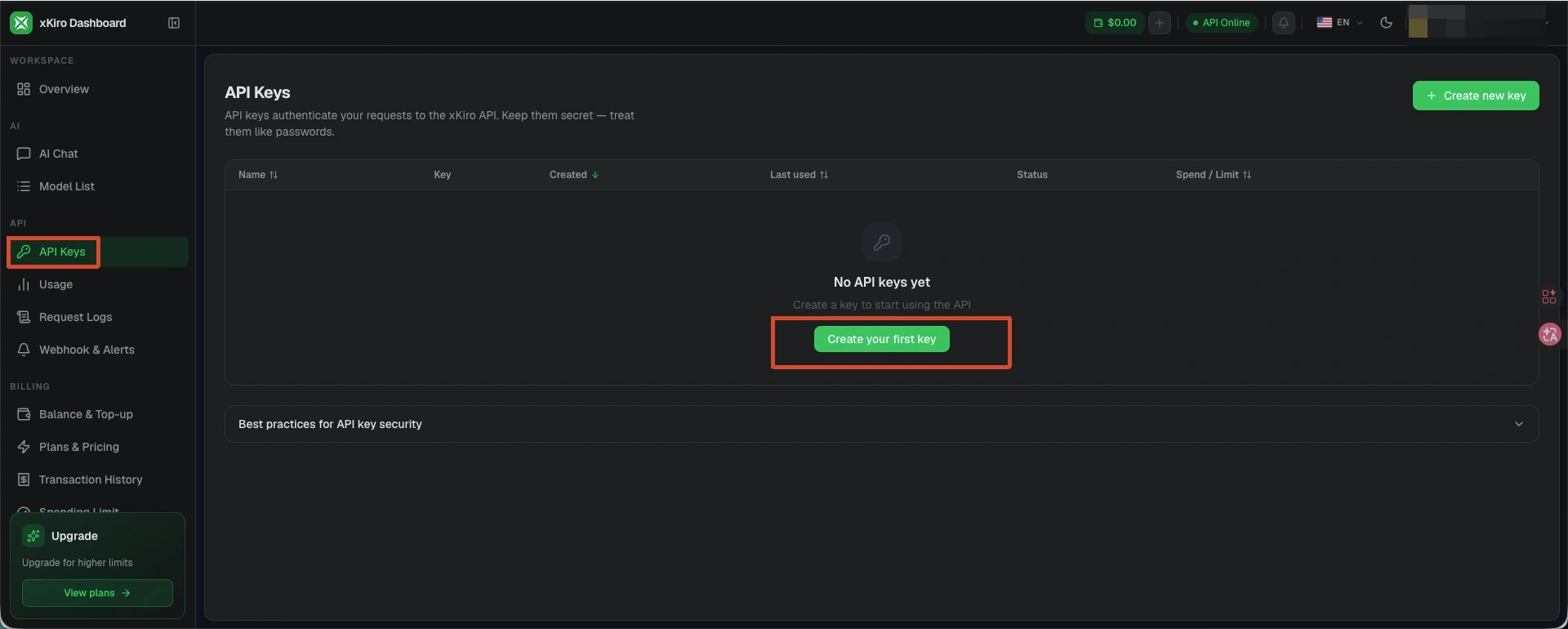Open Transaction History
The width and height of the screenshot is (1568, 629).
[97, 480]
